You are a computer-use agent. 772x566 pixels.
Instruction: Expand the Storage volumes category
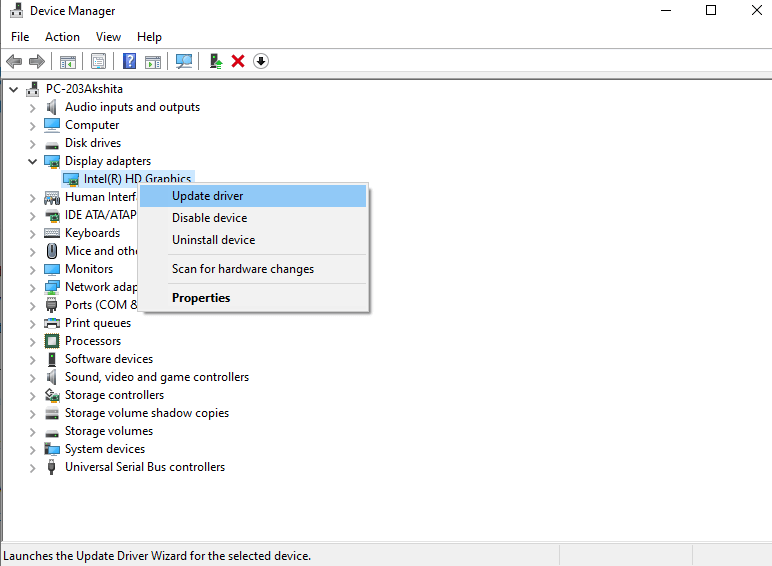tap(32, 432)
